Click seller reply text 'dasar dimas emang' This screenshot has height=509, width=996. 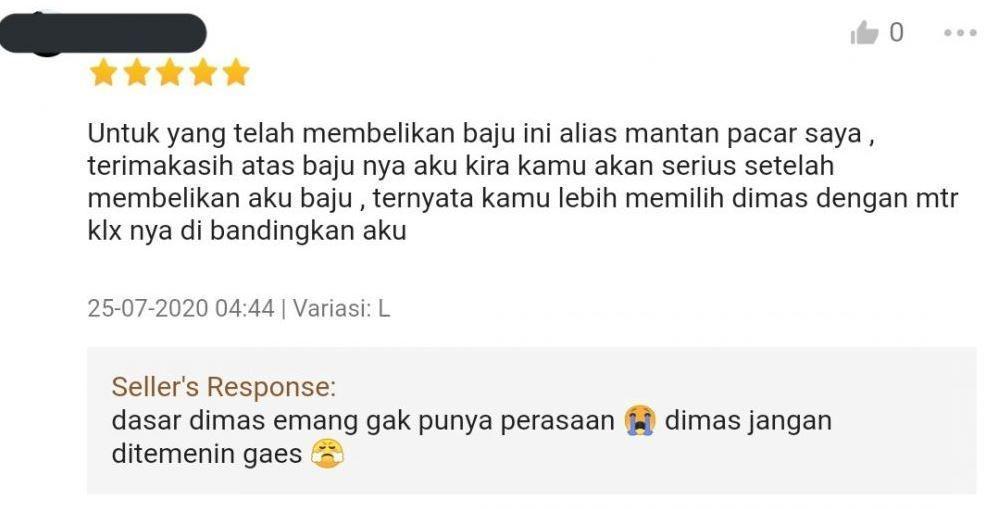(x=363, y=422)
